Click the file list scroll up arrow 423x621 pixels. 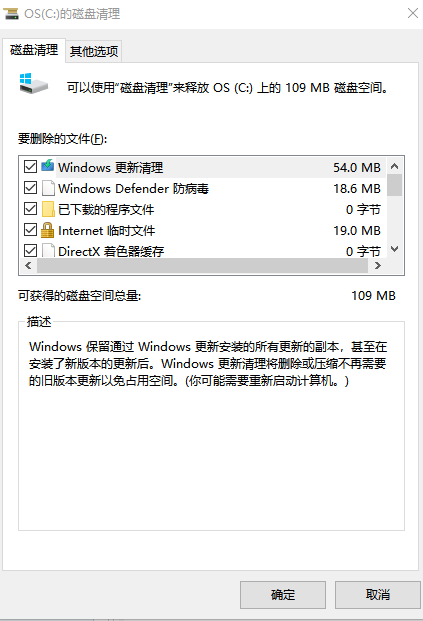(394, 166)
